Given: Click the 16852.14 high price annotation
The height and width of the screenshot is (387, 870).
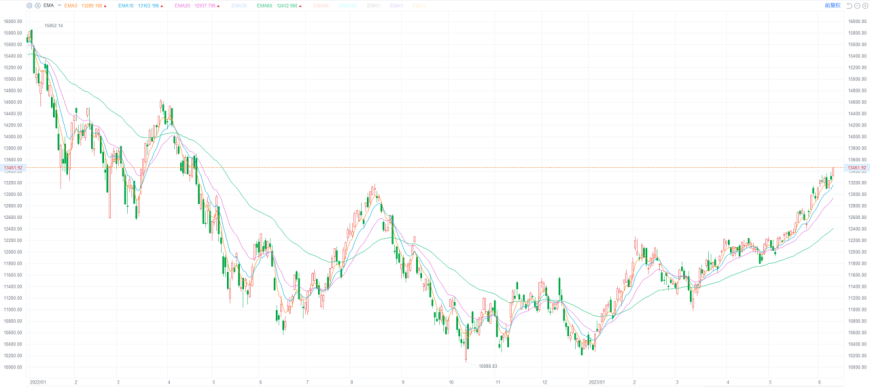Looking at the screenshot, I should (x=54, y=26).
